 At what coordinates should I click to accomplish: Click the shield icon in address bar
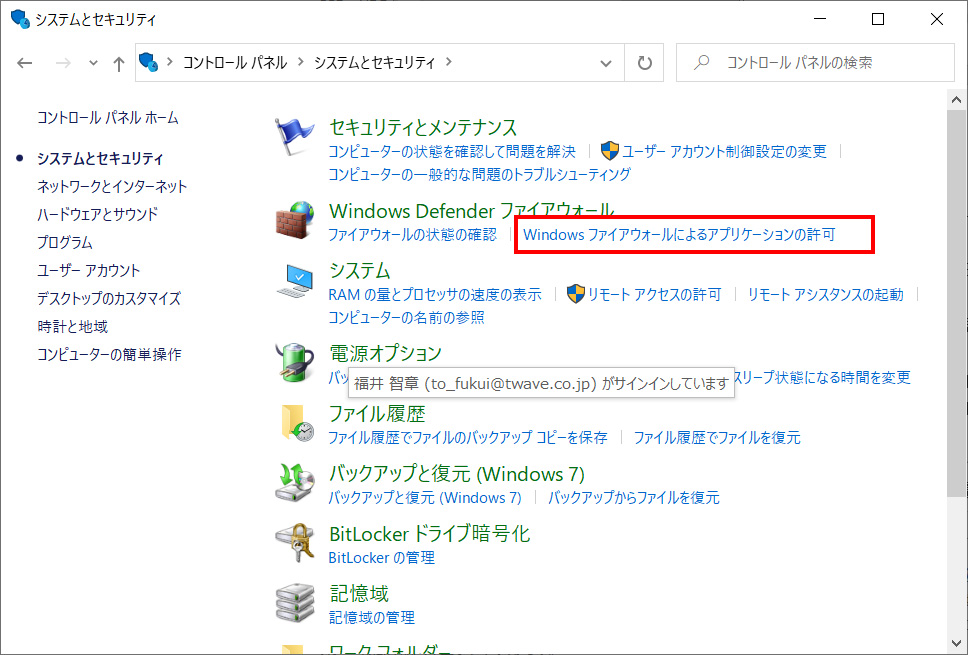tap(149, 62)
